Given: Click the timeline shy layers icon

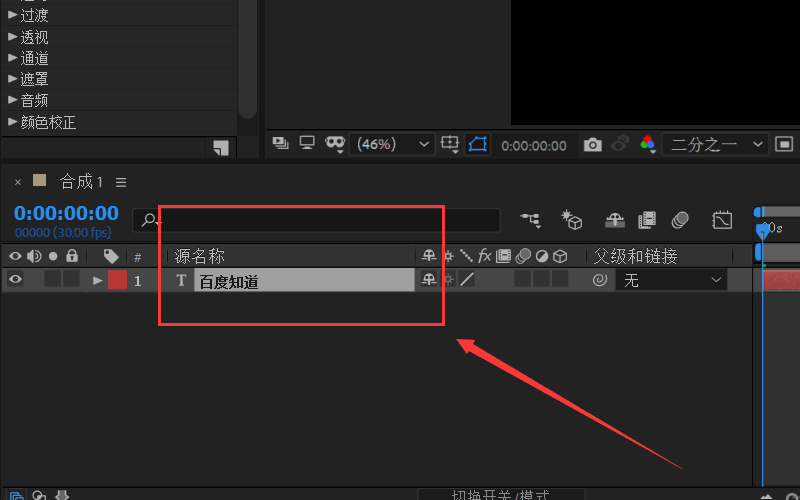Looking at the screenshot, I should point(615,220).
